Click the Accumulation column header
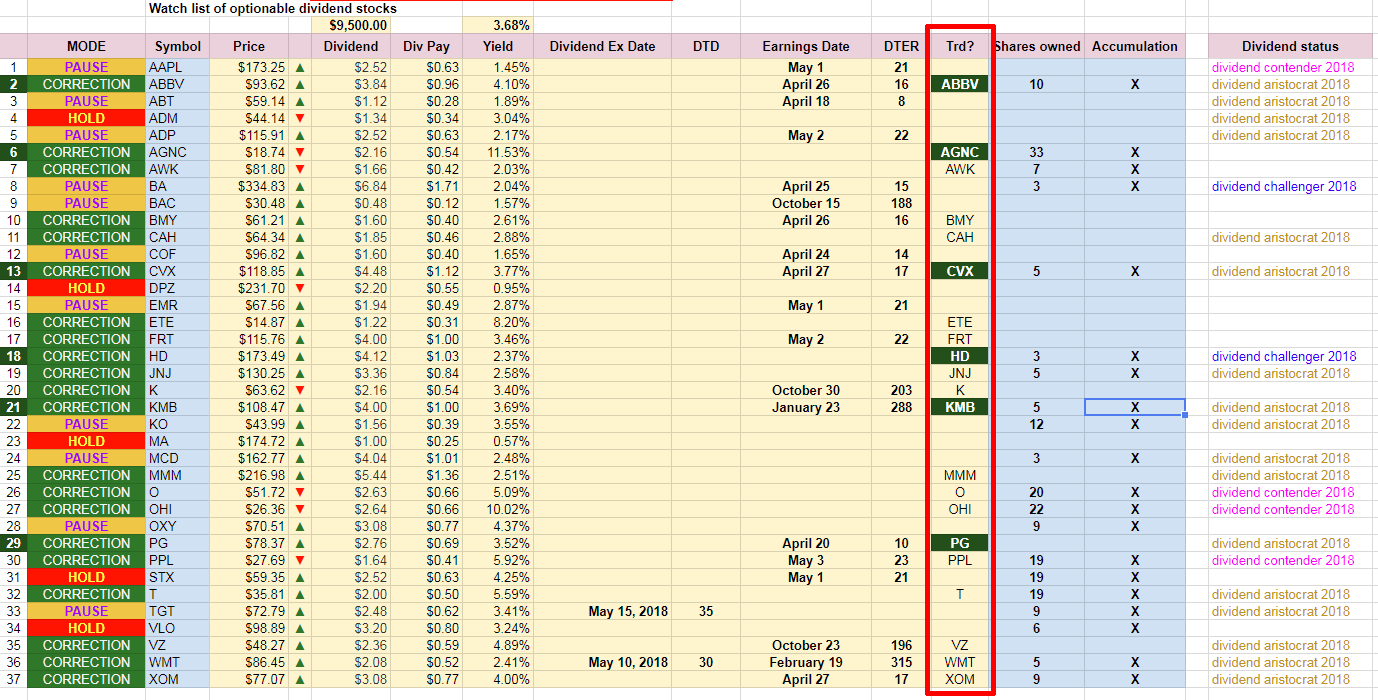Image resolution: width=1378 pixels, height=700 pixels. click(x=1135, y=46)
